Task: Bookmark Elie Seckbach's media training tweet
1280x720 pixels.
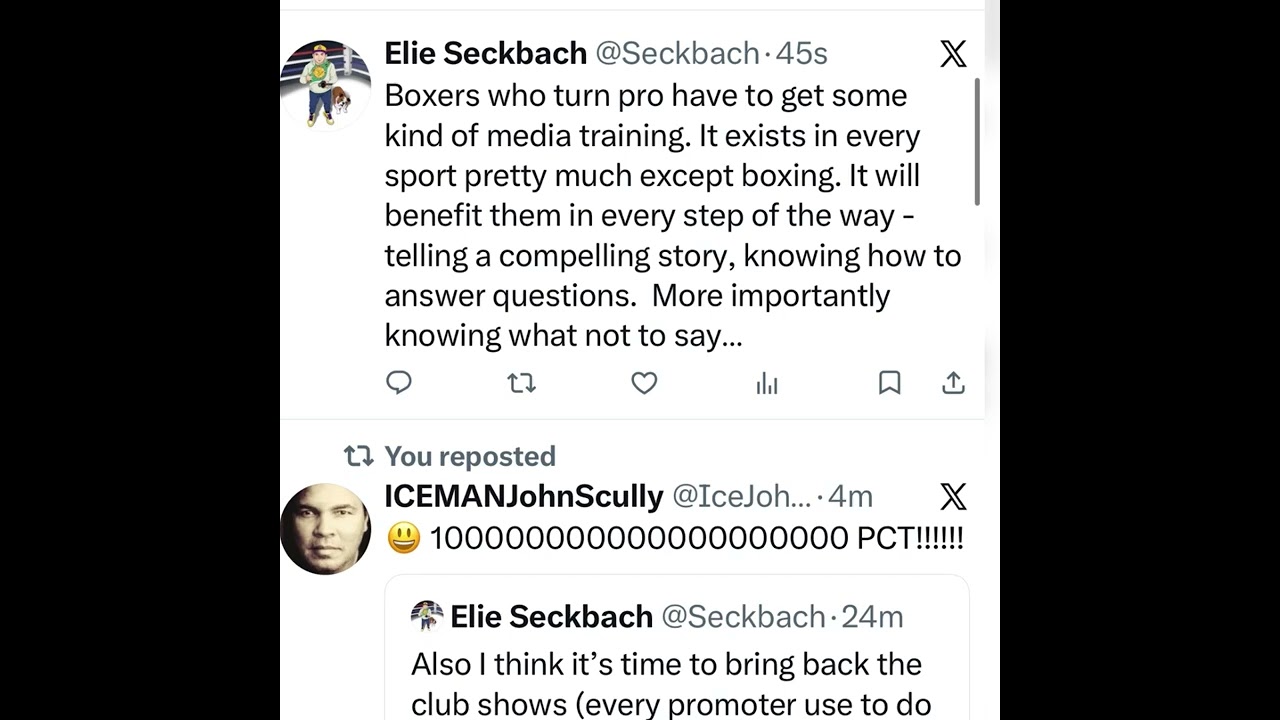Action: 889,383
